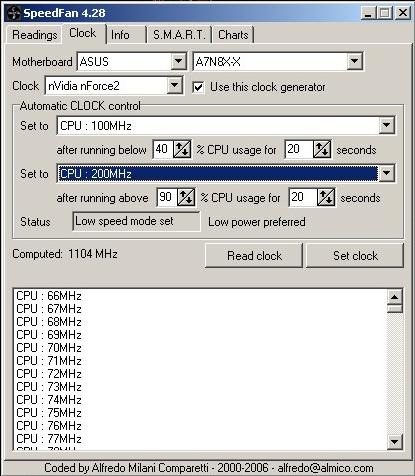Click the Computed: 1104 MHz text
The height and width of the screenshot is (476, 415).
(65, 254)
